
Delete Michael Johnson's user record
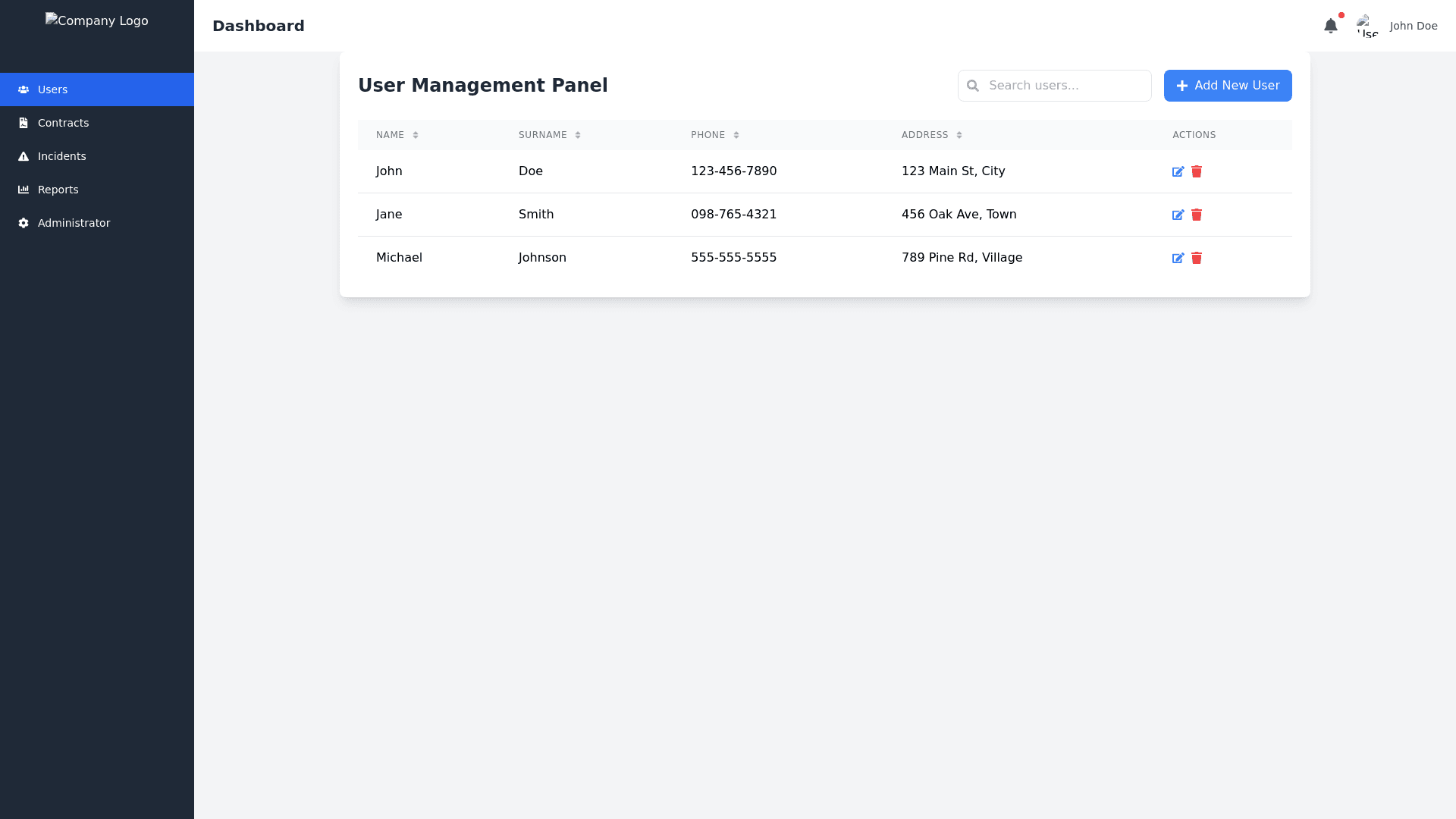1197,259
